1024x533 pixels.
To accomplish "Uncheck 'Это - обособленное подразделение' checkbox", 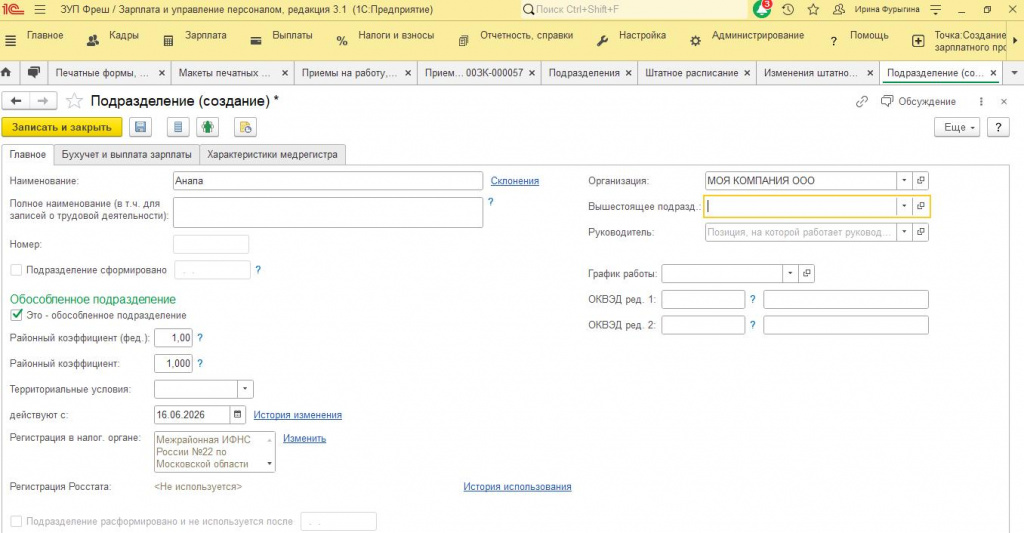I will [16, 315].
